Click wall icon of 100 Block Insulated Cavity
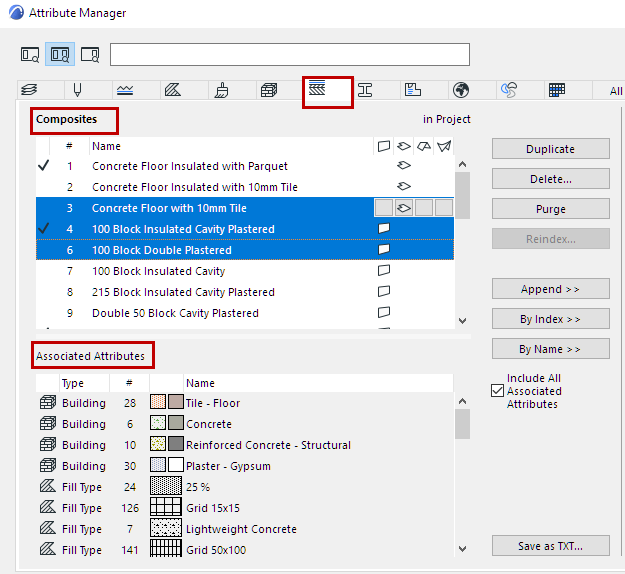 pyautogui.click(x=383, y=270)
